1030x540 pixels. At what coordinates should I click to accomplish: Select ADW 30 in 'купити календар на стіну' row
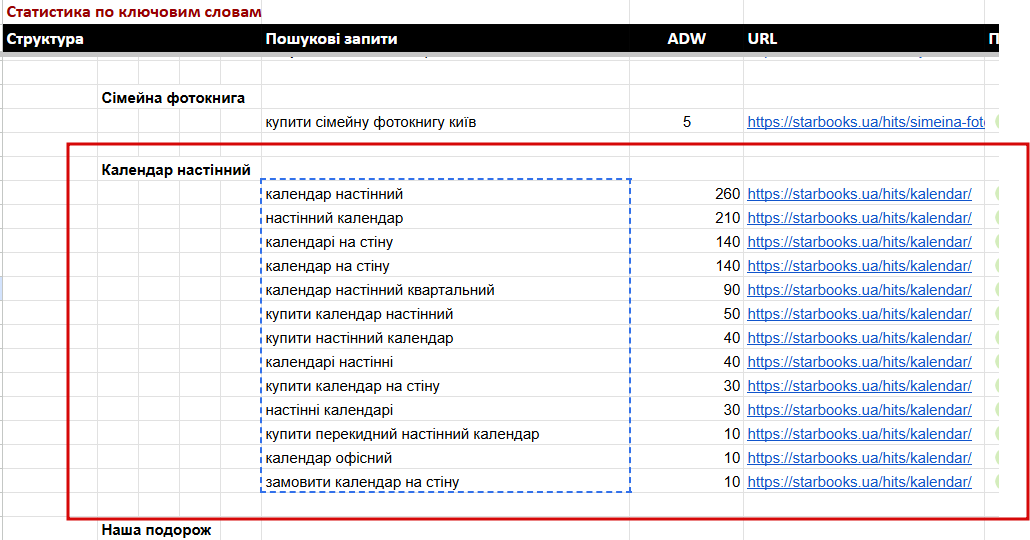732,386
